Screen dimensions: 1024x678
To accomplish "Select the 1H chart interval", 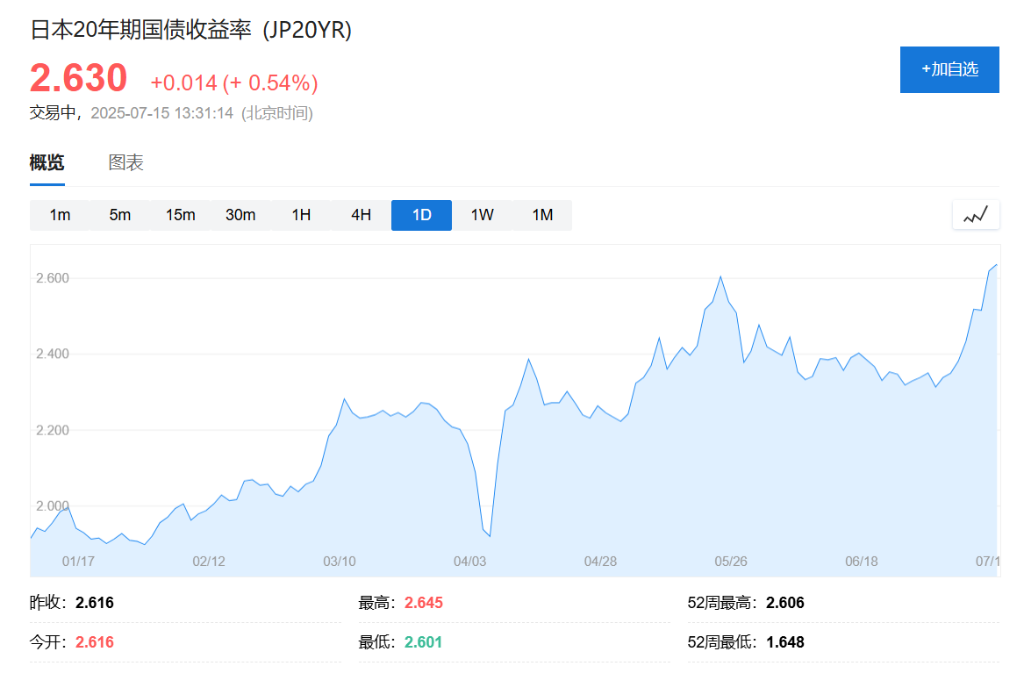I will point(301,214).
